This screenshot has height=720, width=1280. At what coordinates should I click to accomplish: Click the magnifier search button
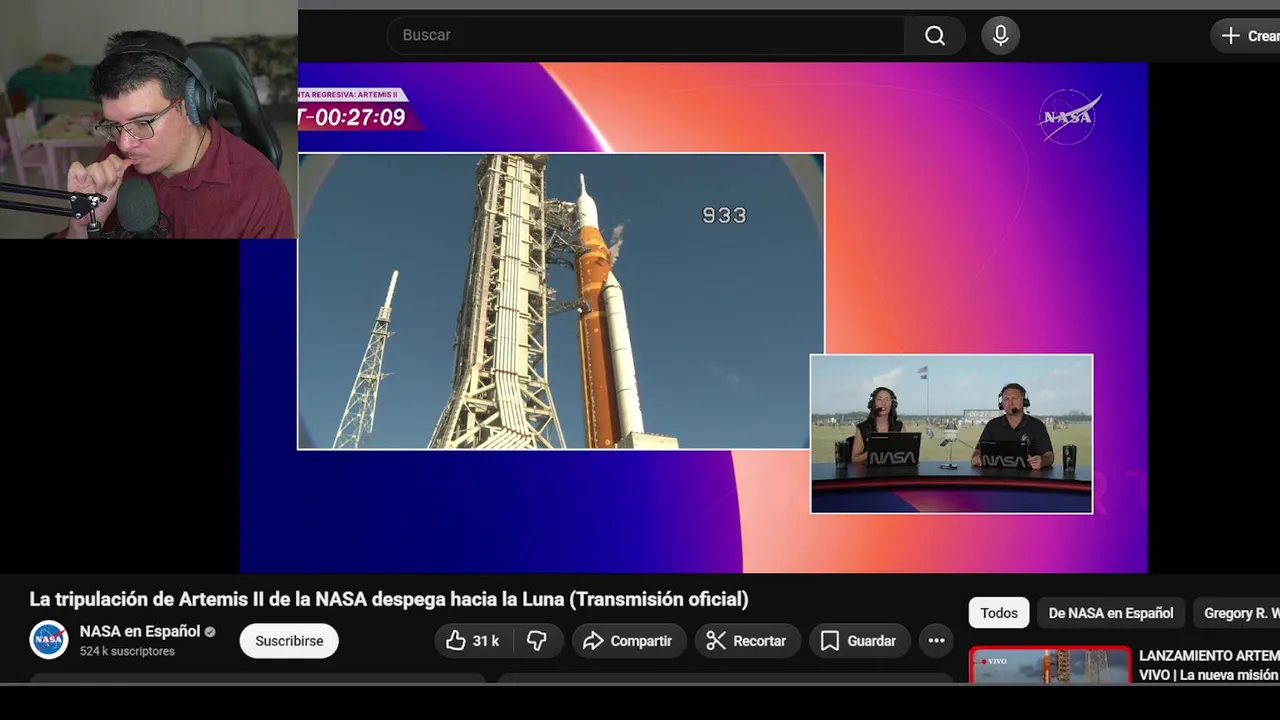935,35
